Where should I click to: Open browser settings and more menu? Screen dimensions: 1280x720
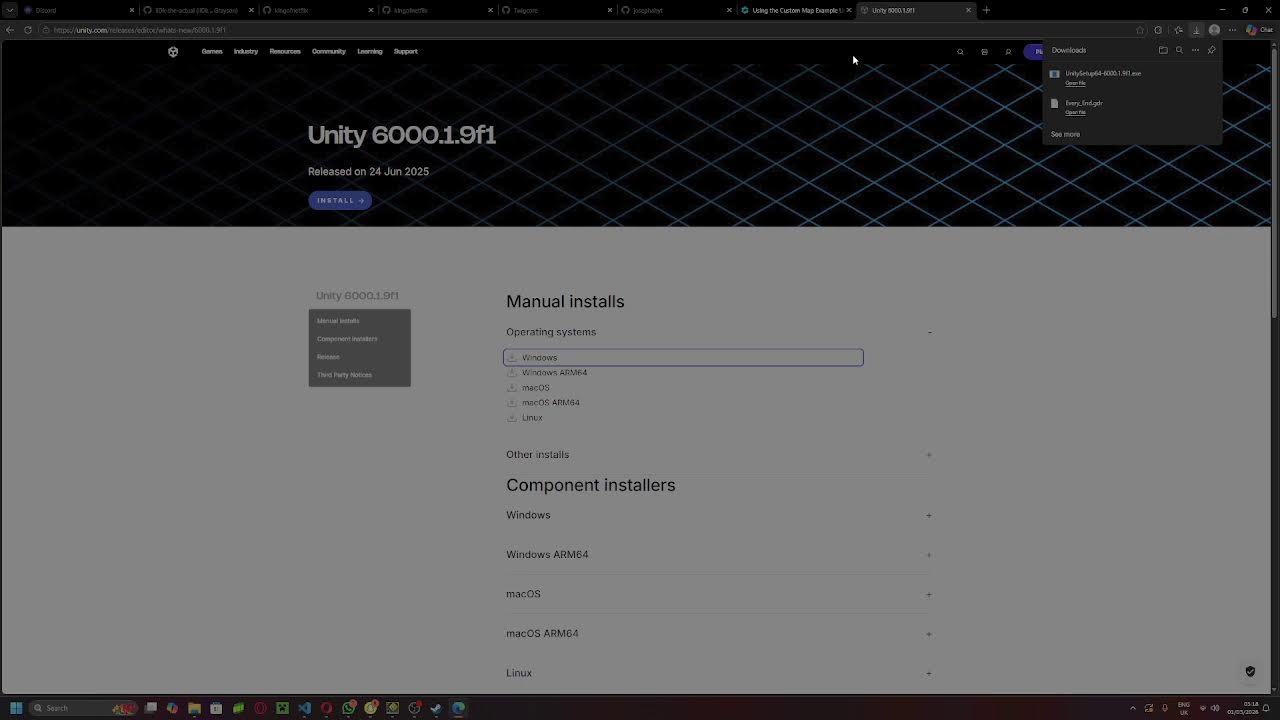tap(1232, 30)
